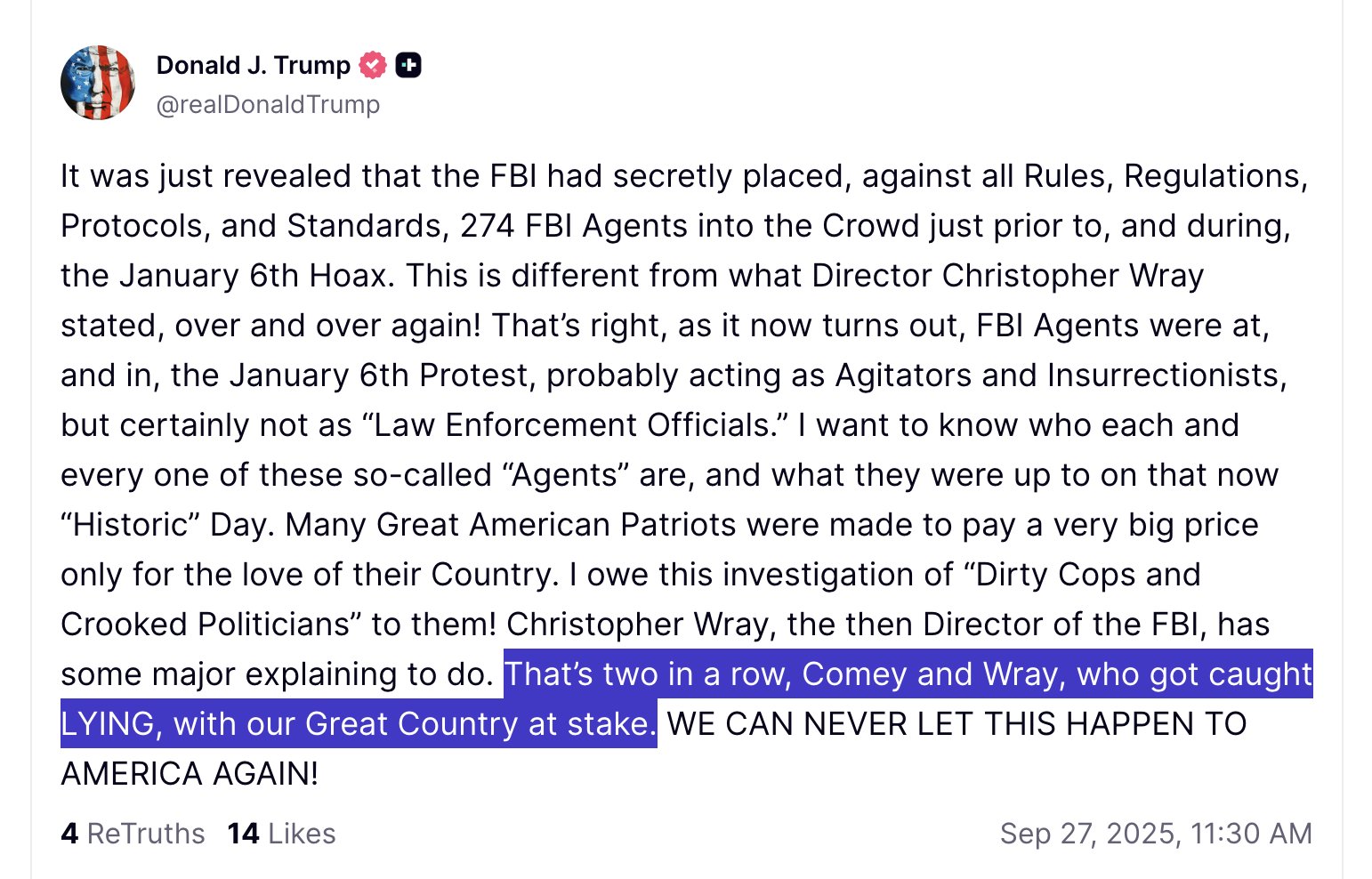
Task: View the 4 ReTruths list
Action: coord(133,834)
